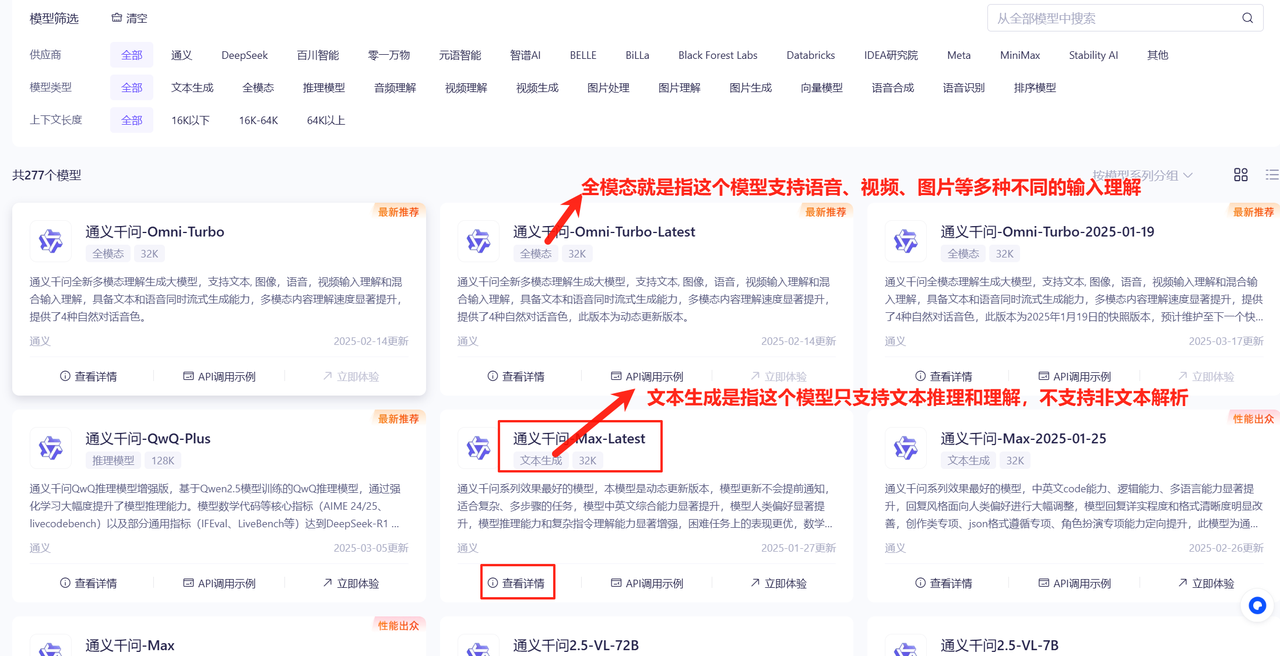The height and width of the screenshot is (656, 1280).
Task: Open API调用示例 for 通义千问-Omni-Turbo-2025-01-19
Action: (x=1075, y=377)
